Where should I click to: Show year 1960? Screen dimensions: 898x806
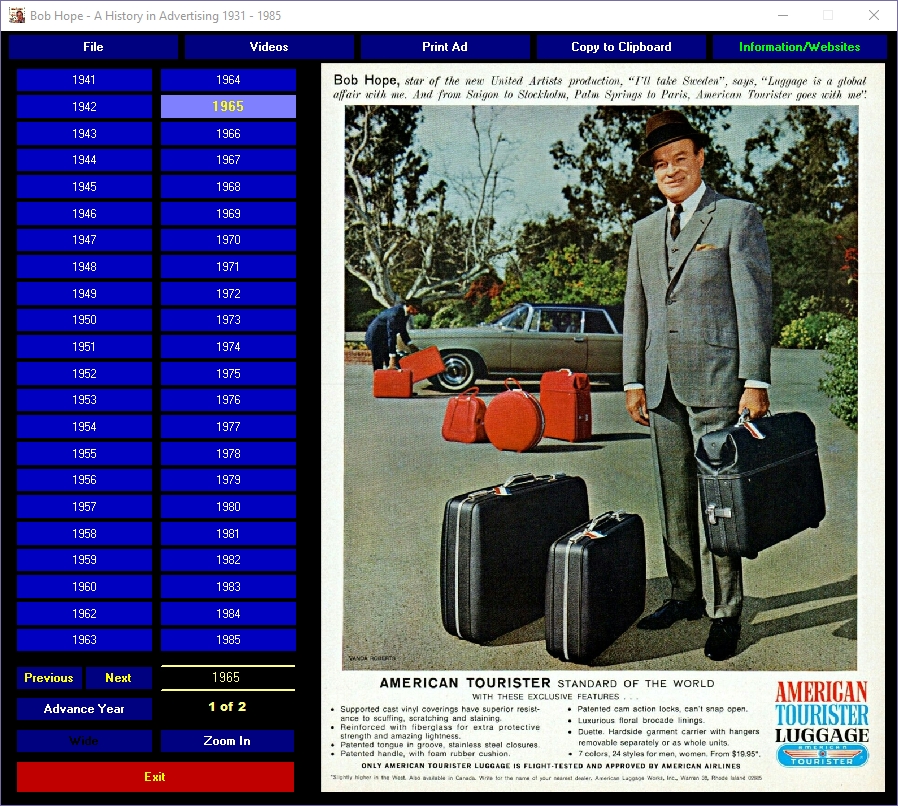(x=84, y=587)
